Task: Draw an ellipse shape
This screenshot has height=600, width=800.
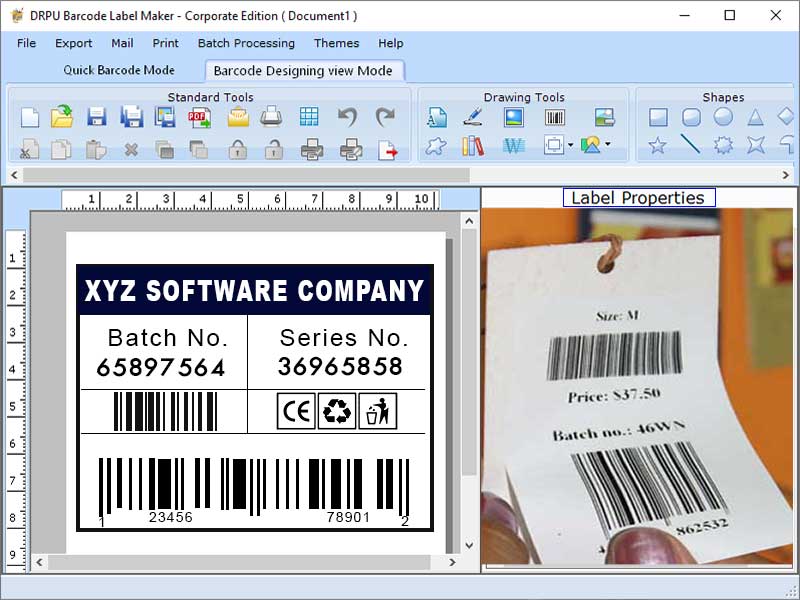Action: coord(722,117)
